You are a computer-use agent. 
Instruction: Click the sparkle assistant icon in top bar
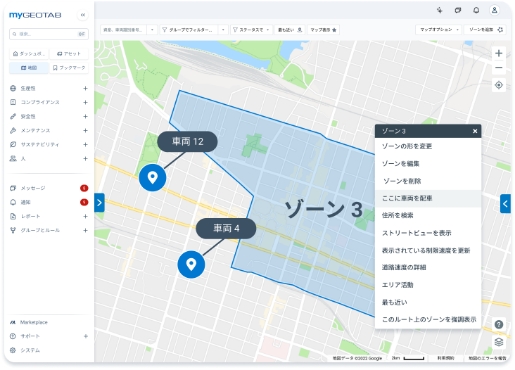tap(440, 10)
